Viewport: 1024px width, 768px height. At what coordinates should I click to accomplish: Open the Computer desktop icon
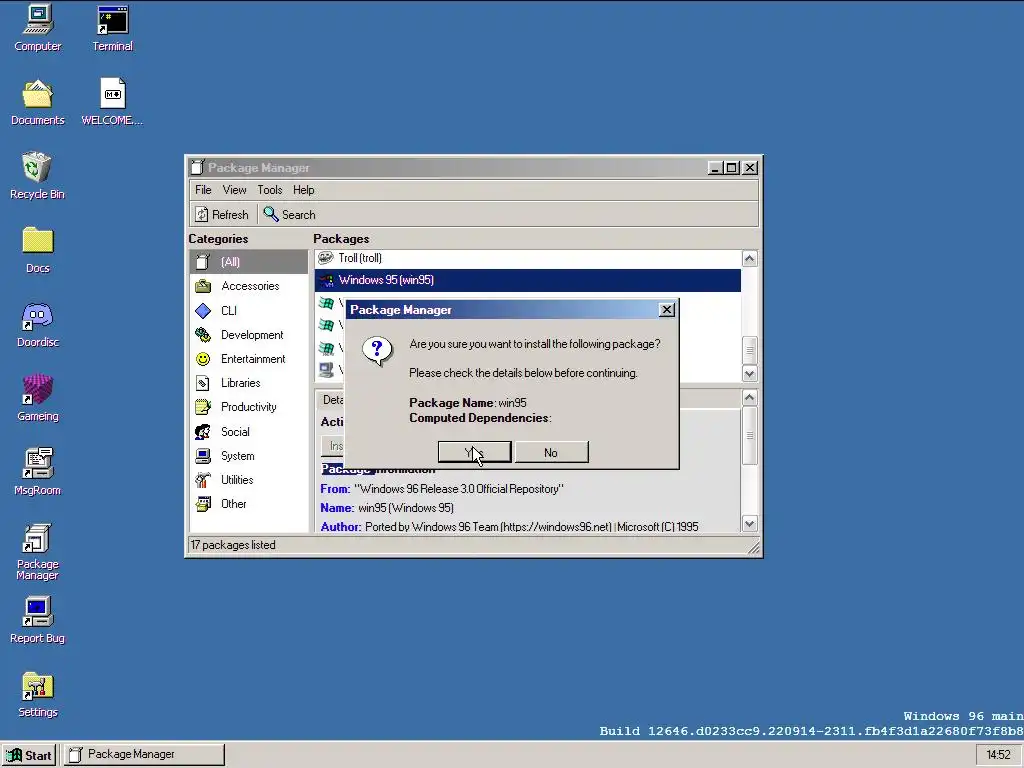click(37, 27)
